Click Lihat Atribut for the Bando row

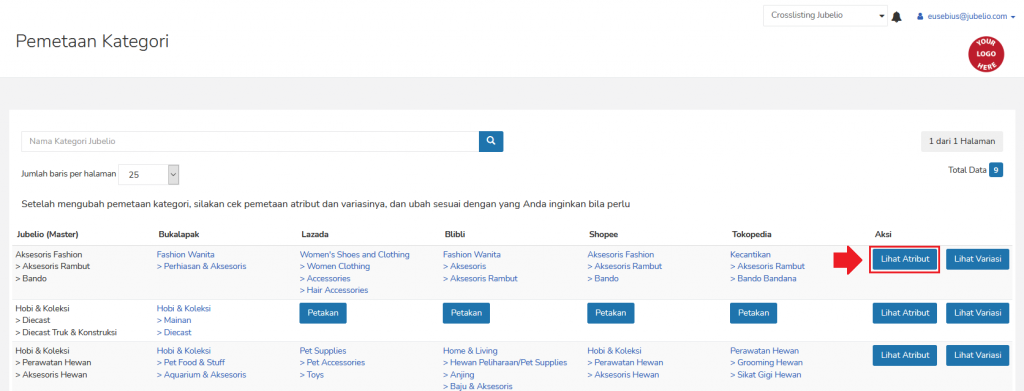(904, 259)
